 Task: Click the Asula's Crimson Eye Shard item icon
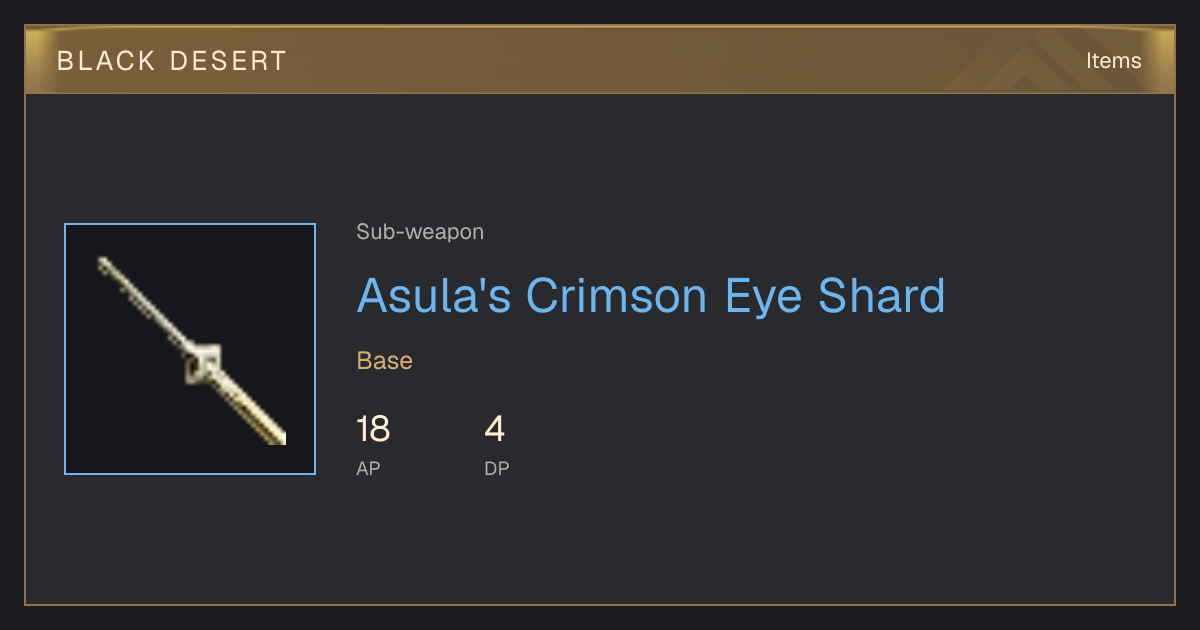190,349
